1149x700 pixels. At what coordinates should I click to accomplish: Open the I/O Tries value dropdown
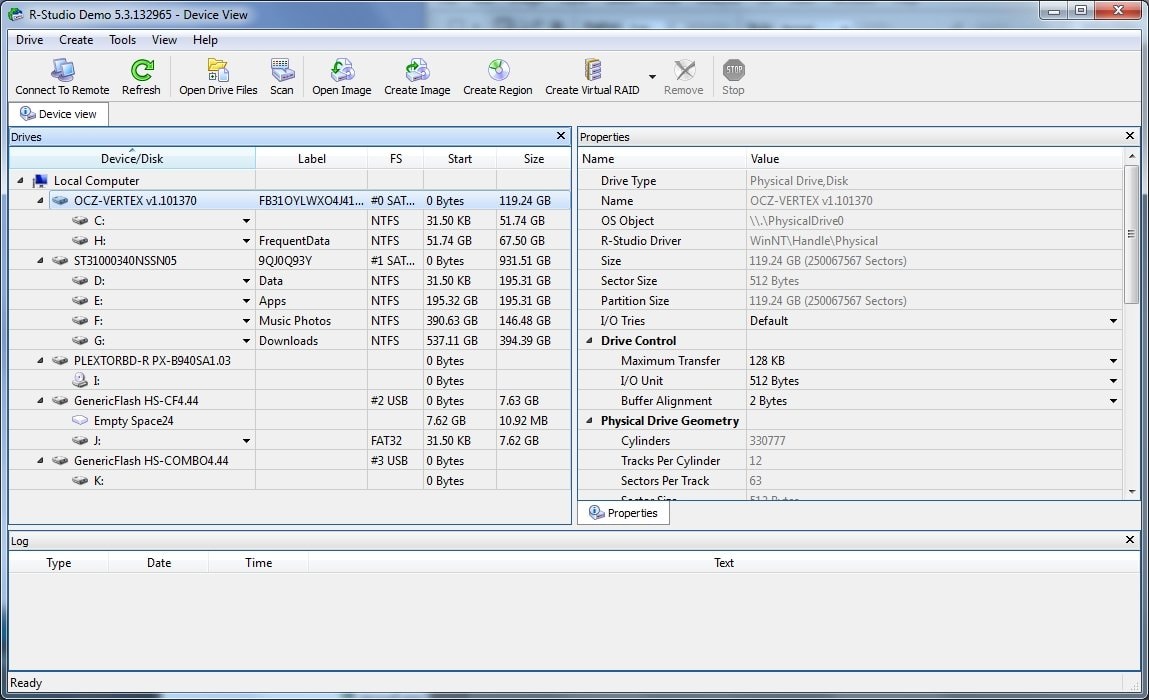pos(1113,321)
